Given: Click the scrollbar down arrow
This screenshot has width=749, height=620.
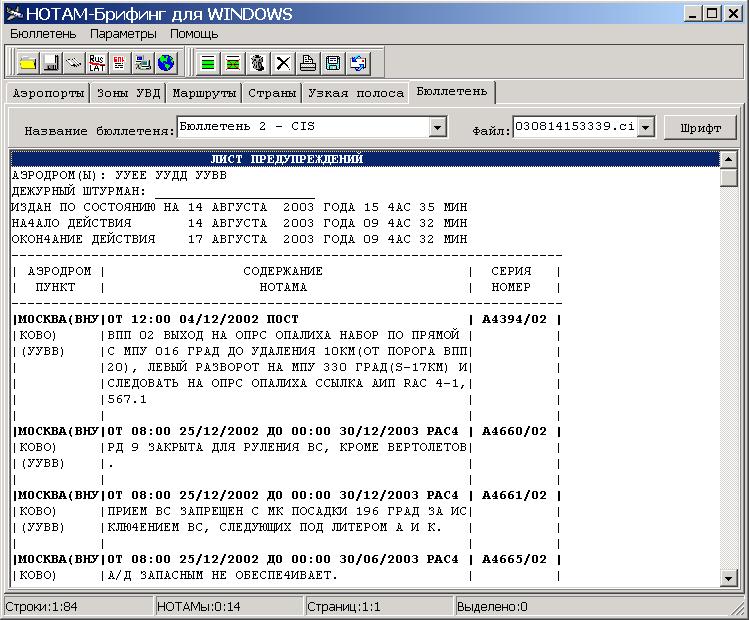Looking at the screenshot, I should pos(729,578).
